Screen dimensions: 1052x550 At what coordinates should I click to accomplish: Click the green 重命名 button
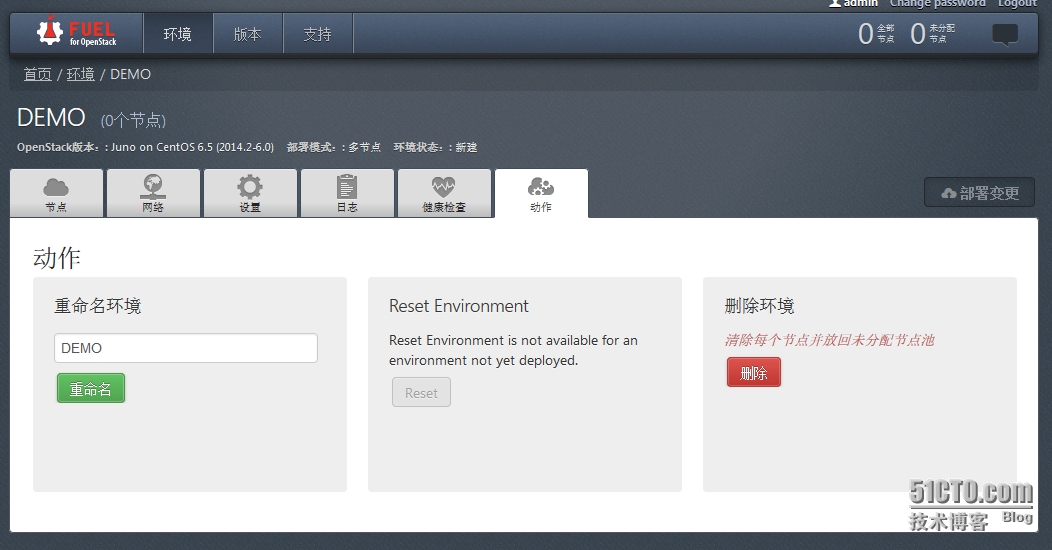(91, 388)
